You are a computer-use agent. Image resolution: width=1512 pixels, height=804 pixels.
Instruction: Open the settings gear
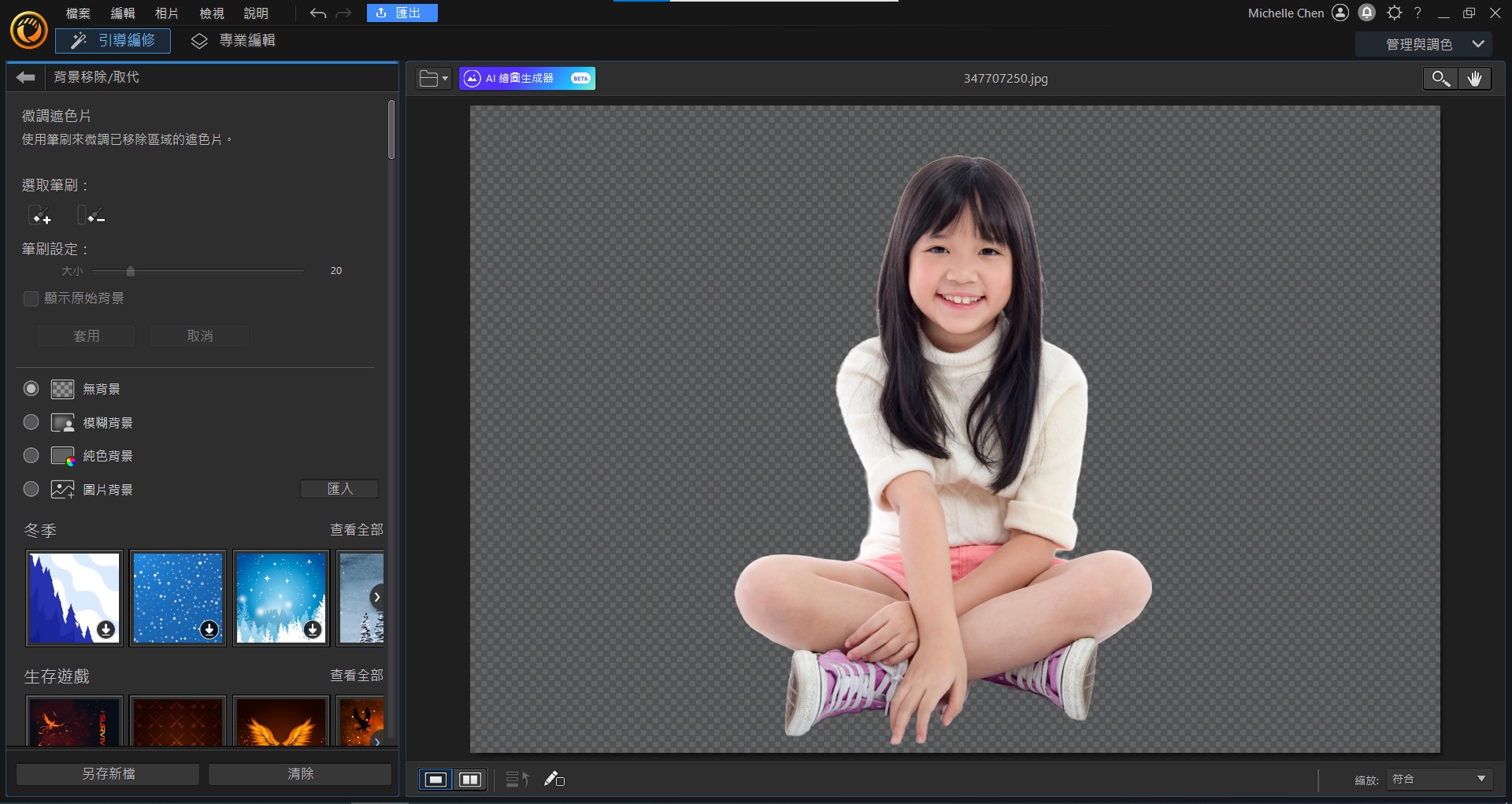pyautogui.click(x=1395, y=13)
